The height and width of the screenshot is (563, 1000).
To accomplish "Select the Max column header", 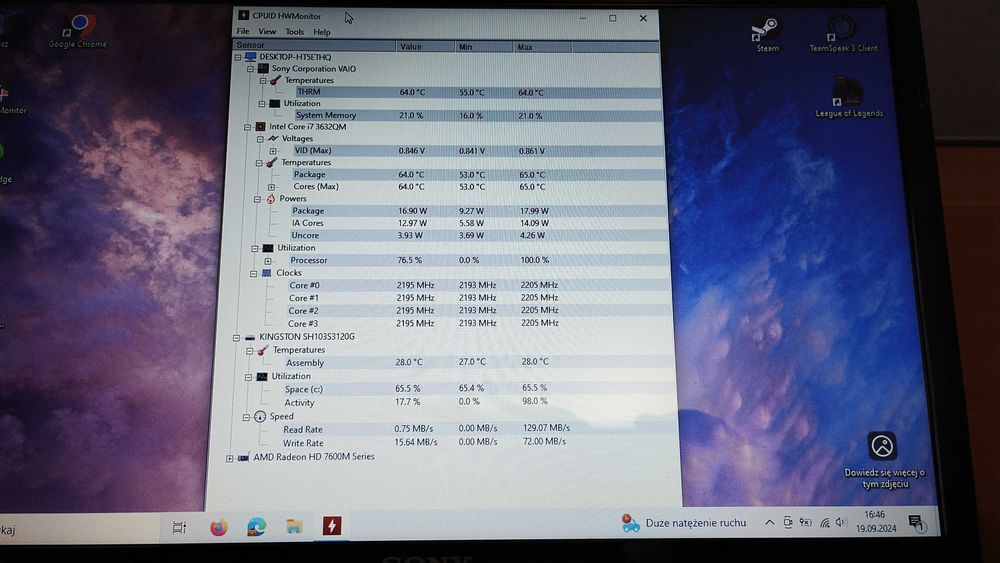I will click(x=543, y=47).
